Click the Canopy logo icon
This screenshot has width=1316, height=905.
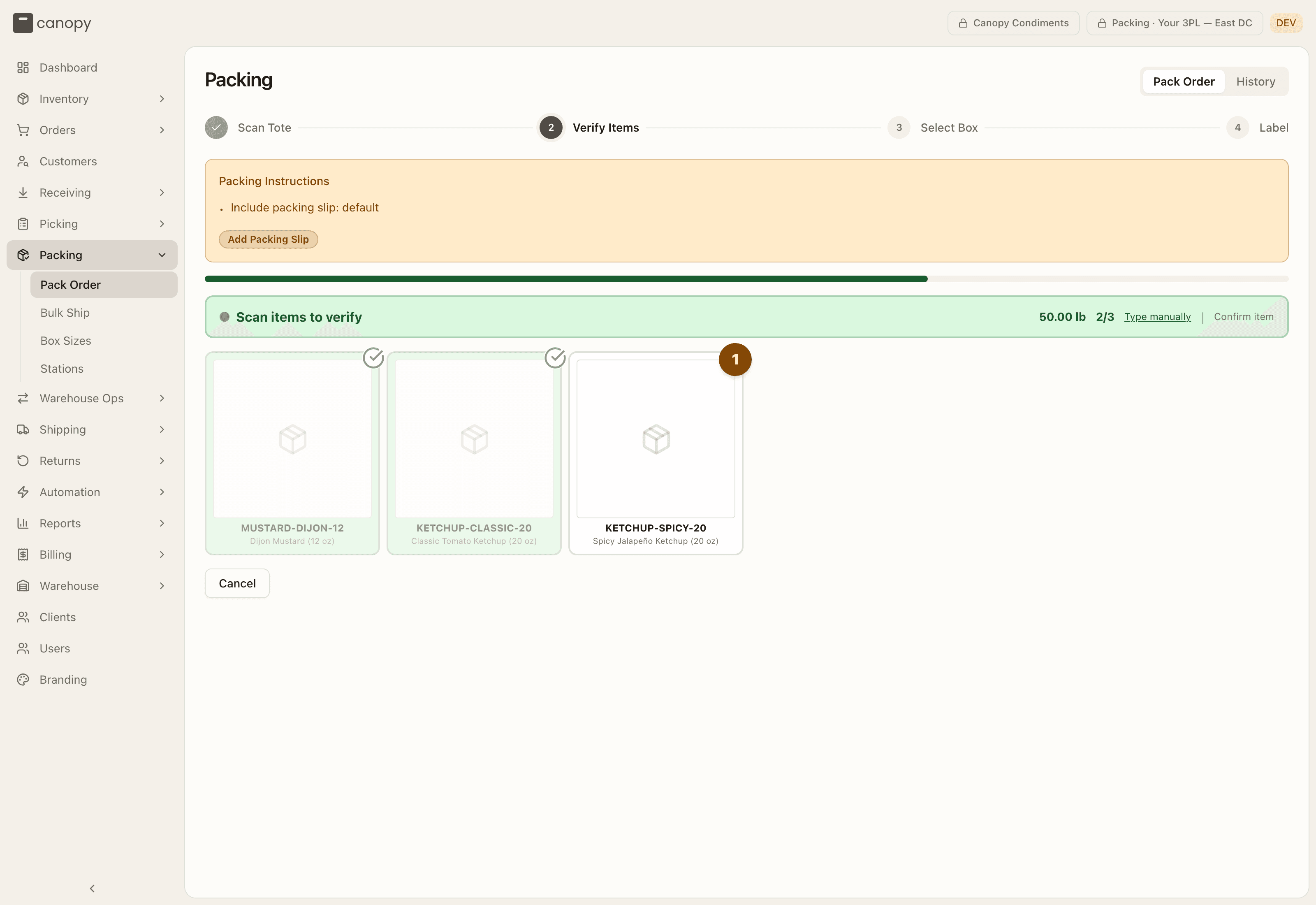click(23, 23)
